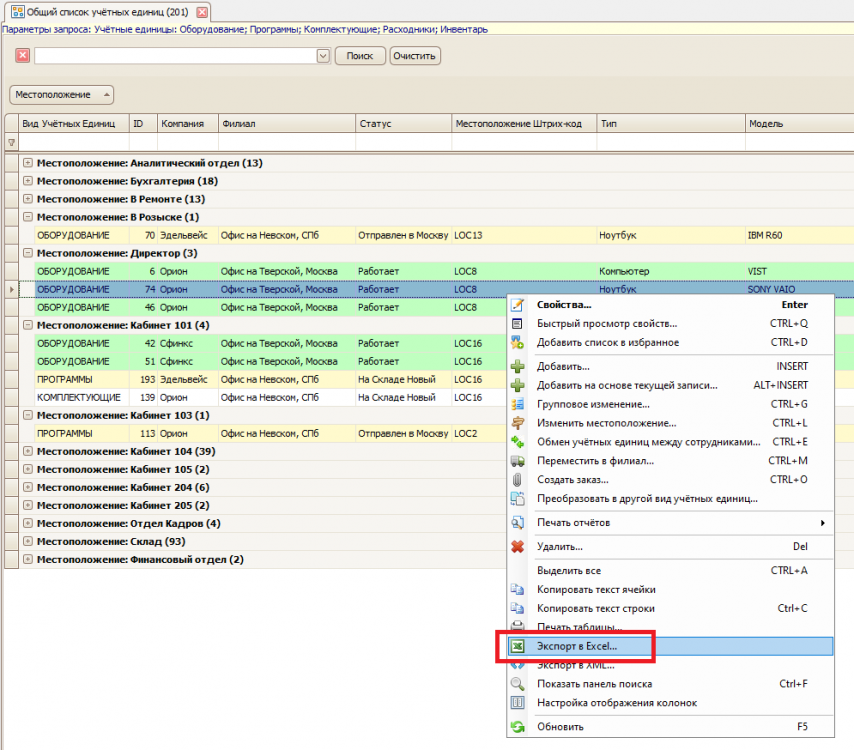Click the plus icon beside Добавить на основе текущей записи
The height and width of the screenshot is (750, 854).
pyautogui.click(x=517, y=386)
